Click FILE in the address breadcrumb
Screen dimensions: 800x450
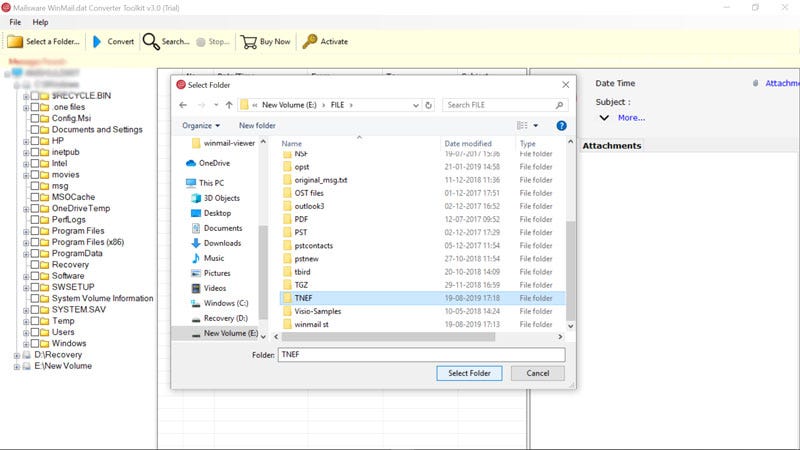[x=337, y=105]
